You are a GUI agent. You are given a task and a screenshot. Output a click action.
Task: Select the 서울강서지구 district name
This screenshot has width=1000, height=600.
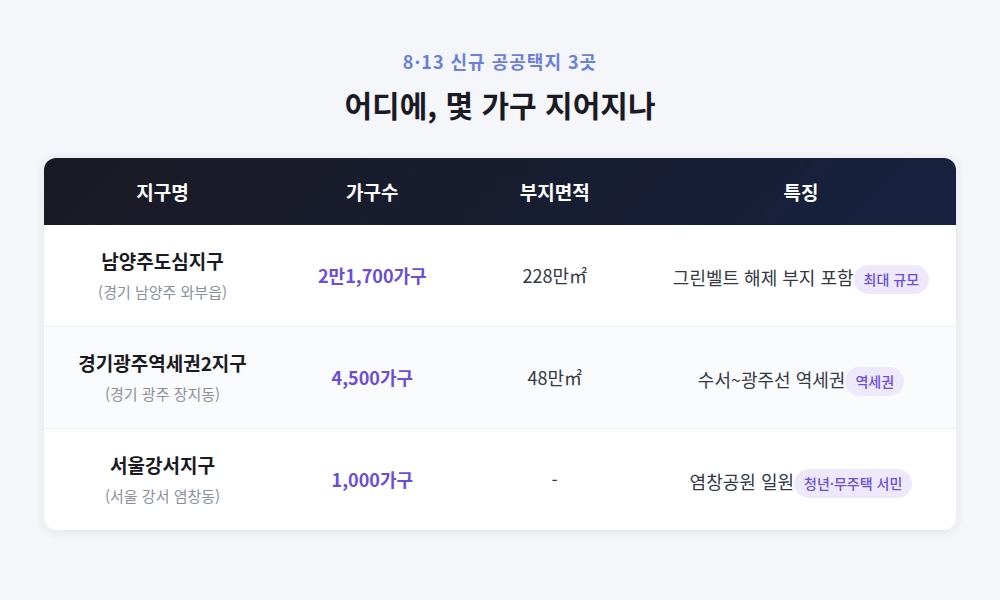[162, 465]
